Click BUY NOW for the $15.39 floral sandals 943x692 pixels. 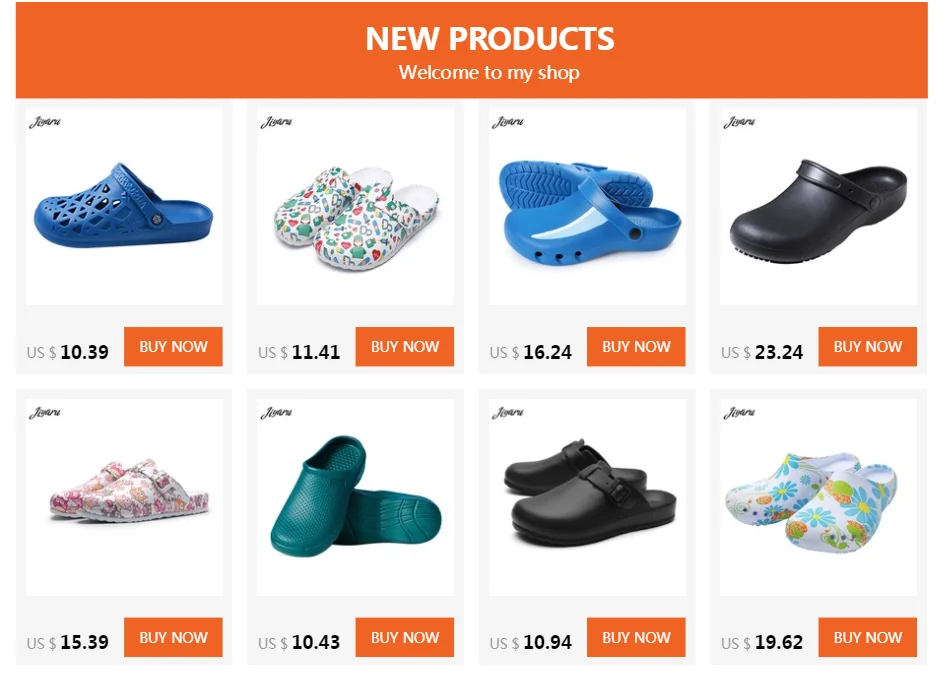[173, 637]
